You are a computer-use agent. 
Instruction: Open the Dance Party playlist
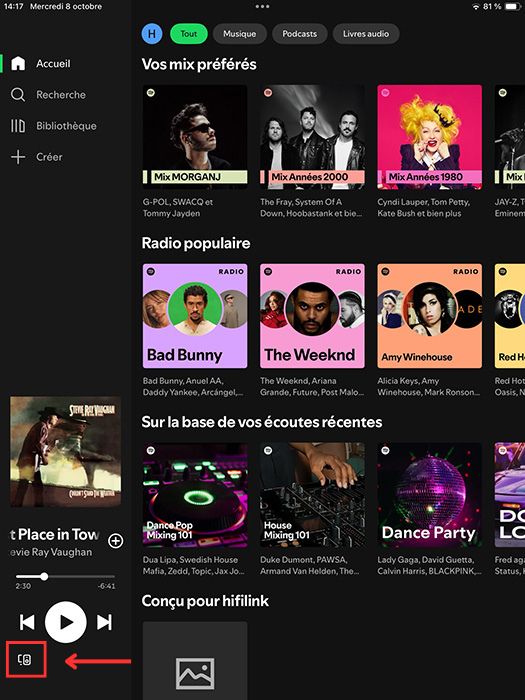[x=429, y=495]
